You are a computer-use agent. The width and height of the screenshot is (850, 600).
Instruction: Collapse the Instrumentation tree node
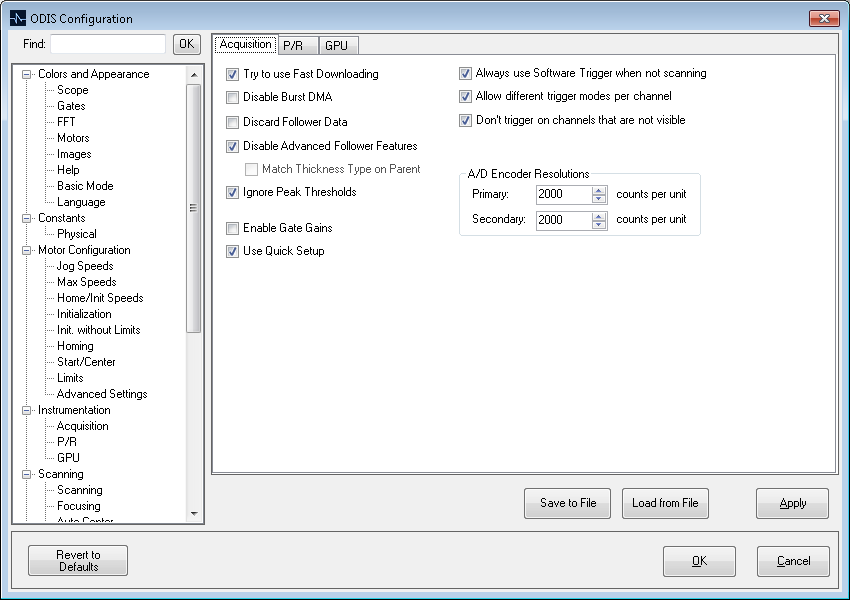point(27,410)
